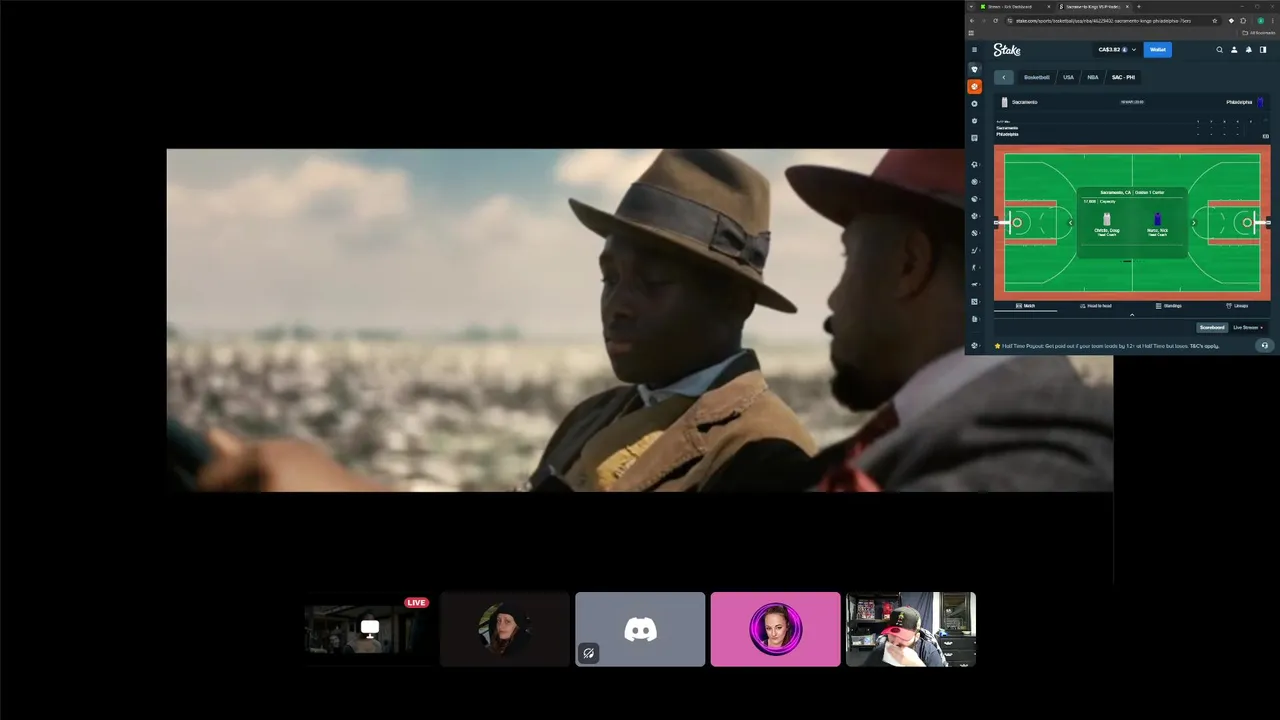This screenshot has width=1280, height=720.
Task: Toggle the Stake right side panel icon
Action: tap(1262, 50)
